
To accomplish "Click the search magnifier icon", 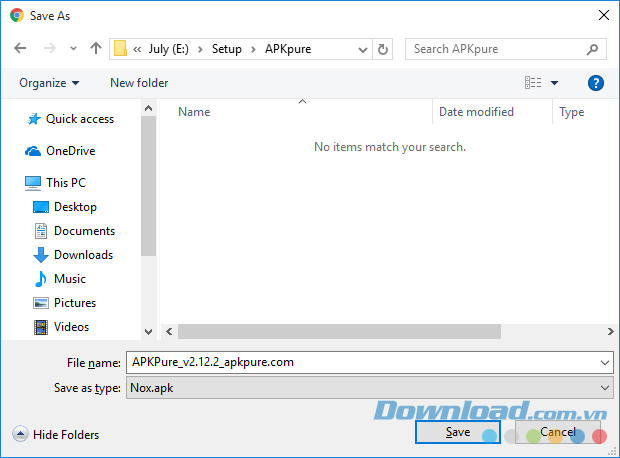I will tap(592, 49).
